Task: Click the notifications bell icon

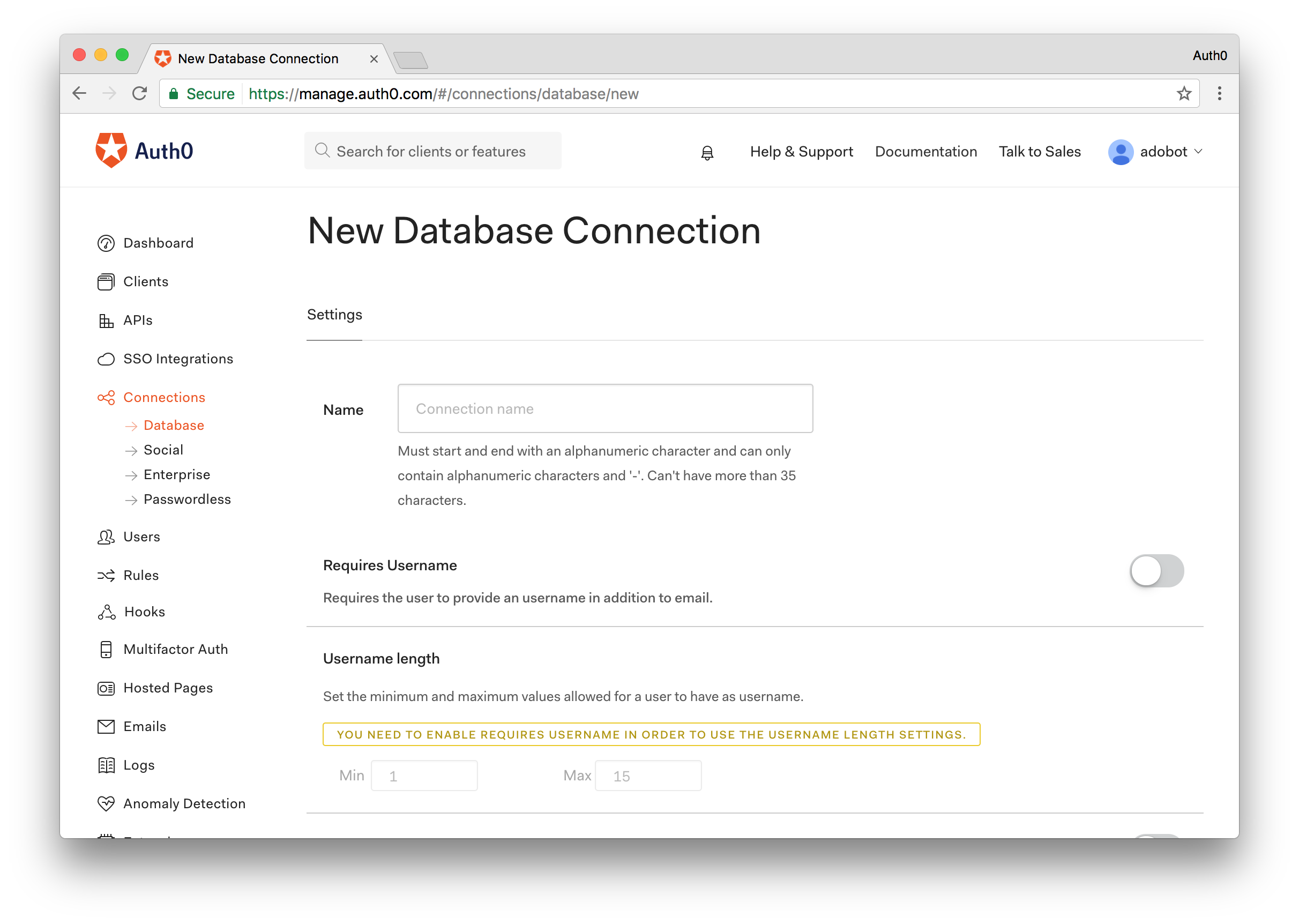Action: [x=707, y=153]
